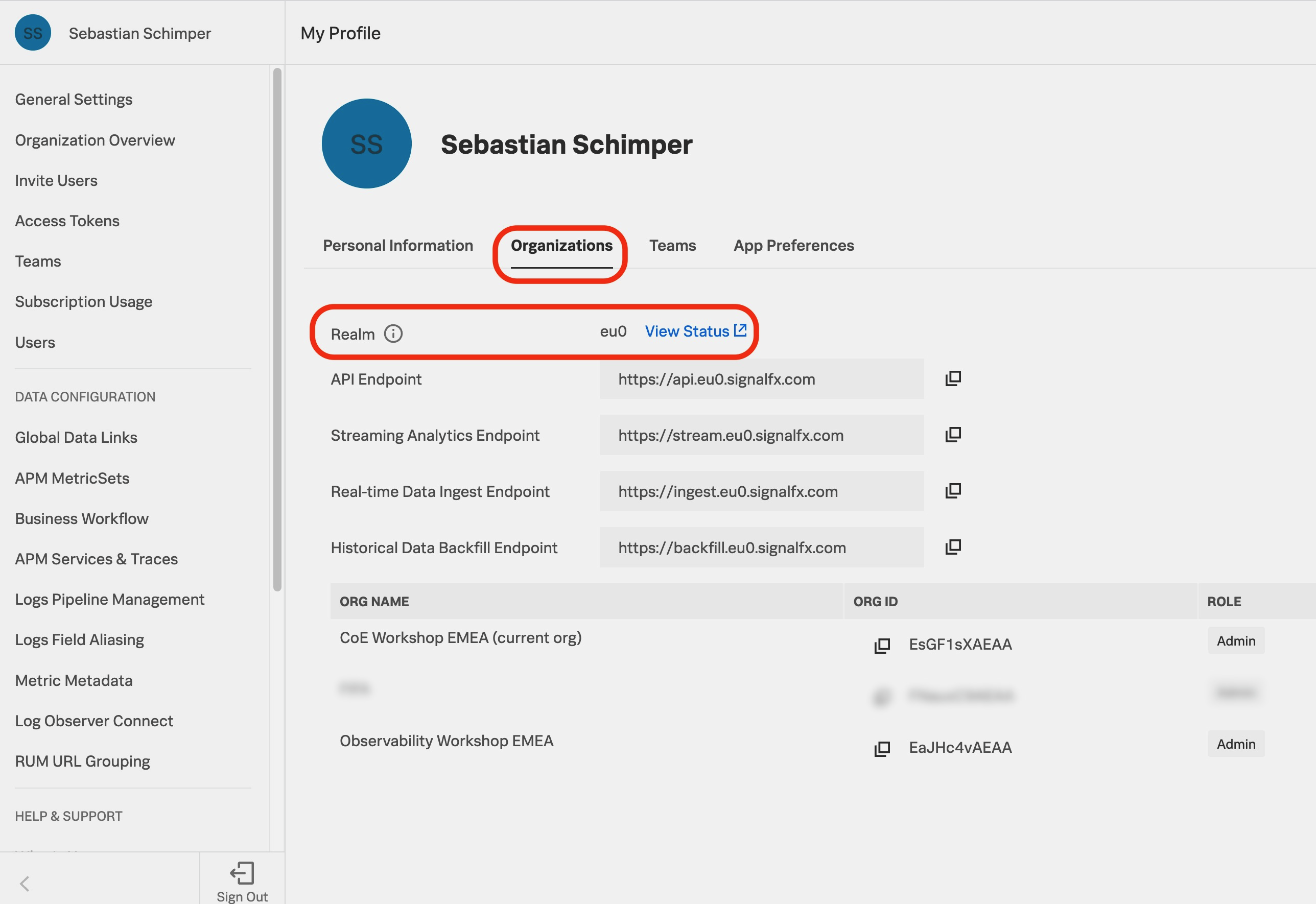Collapse the sidebar with the back chevron
Screen dimensions: 1316x904
point(25,884)
